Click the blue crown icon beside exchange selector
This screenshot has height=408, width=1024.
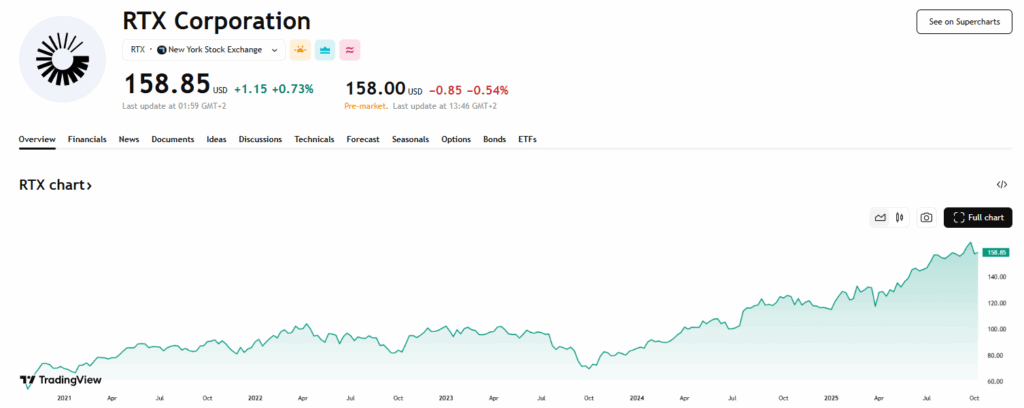pos(325,49)
